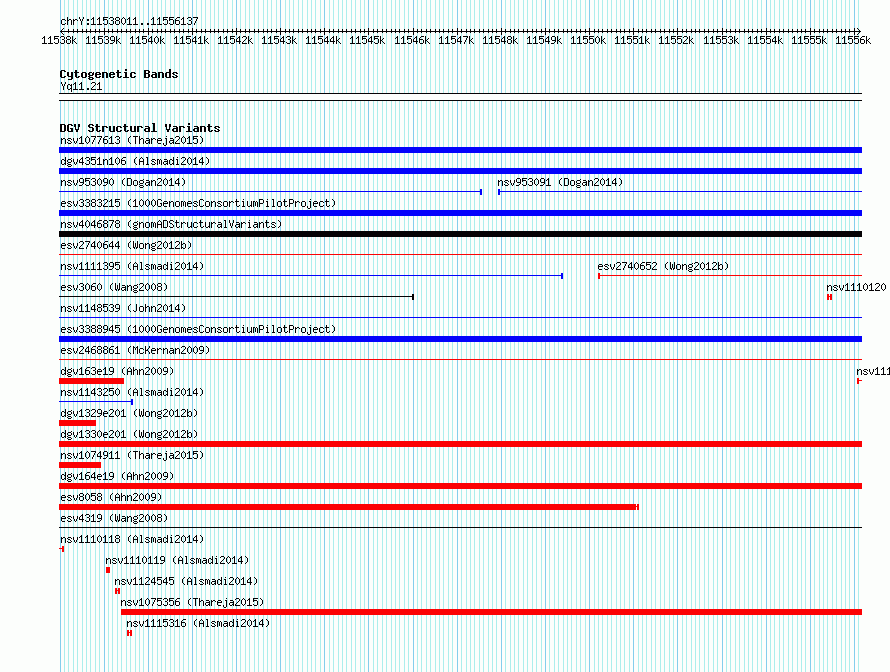Click the nsv1110120 variant label

[x=856, y=287]
